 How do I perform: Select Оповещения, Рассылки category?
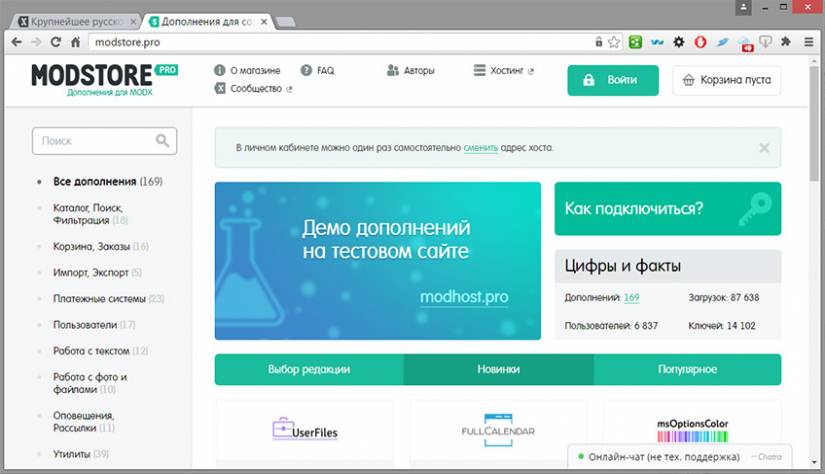(x=84, y=422)
